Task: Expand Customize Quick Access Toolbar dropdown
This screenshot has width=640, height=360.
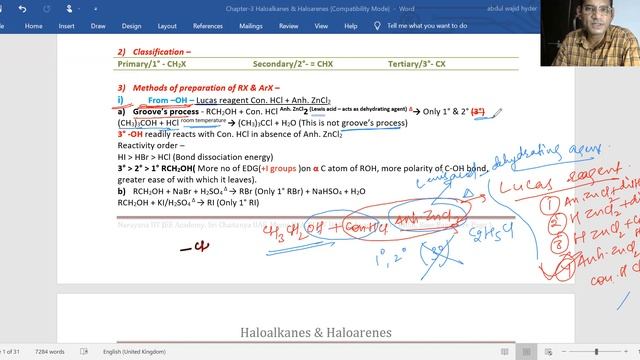Action: pyautogui.click(x=95, y=9)
